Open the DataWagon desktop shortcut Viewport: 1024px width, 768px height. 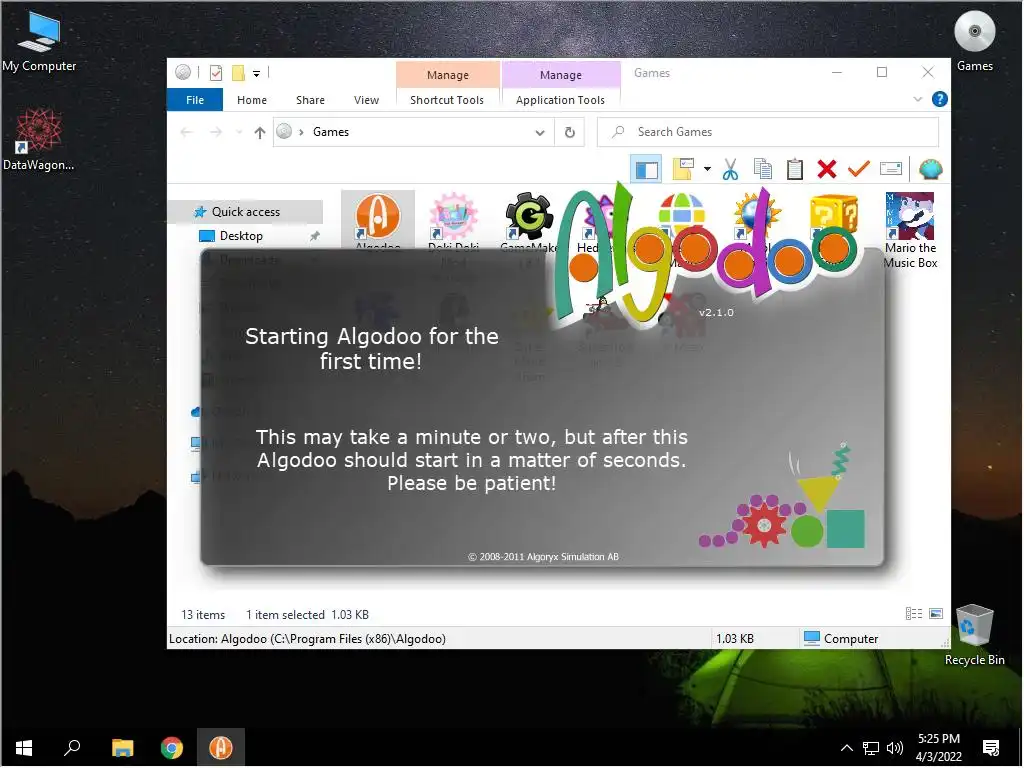tap(39, 139)
